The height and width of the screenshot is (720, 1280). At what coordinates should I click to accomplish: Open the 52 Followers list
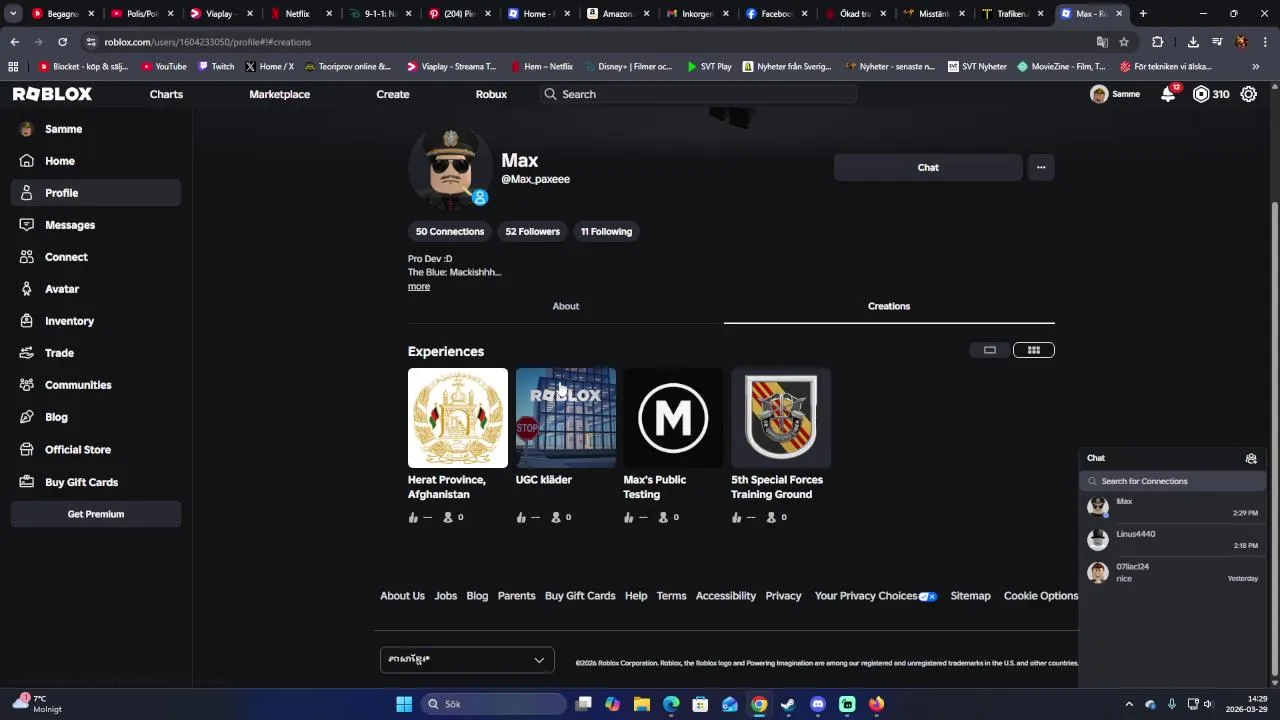532,231
